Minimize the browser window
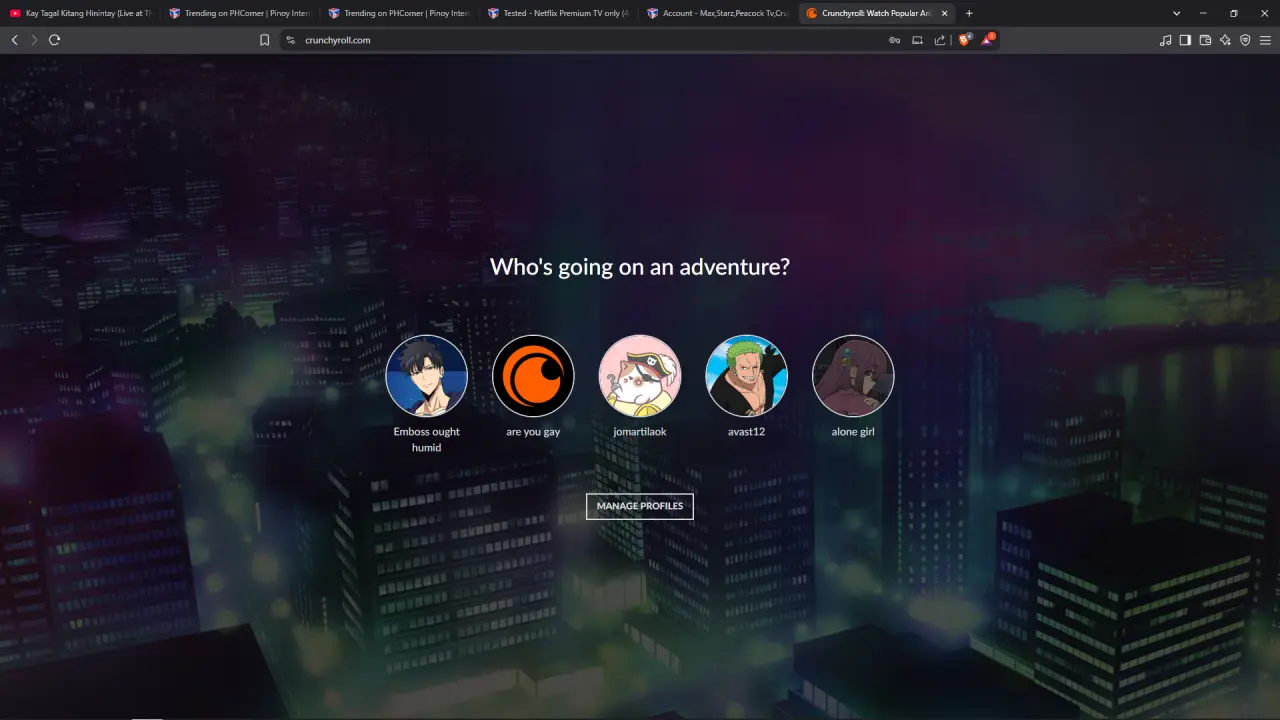The height and width of the screenshot is (720, 1280). pyautogui.click(x=1203, y=13)
